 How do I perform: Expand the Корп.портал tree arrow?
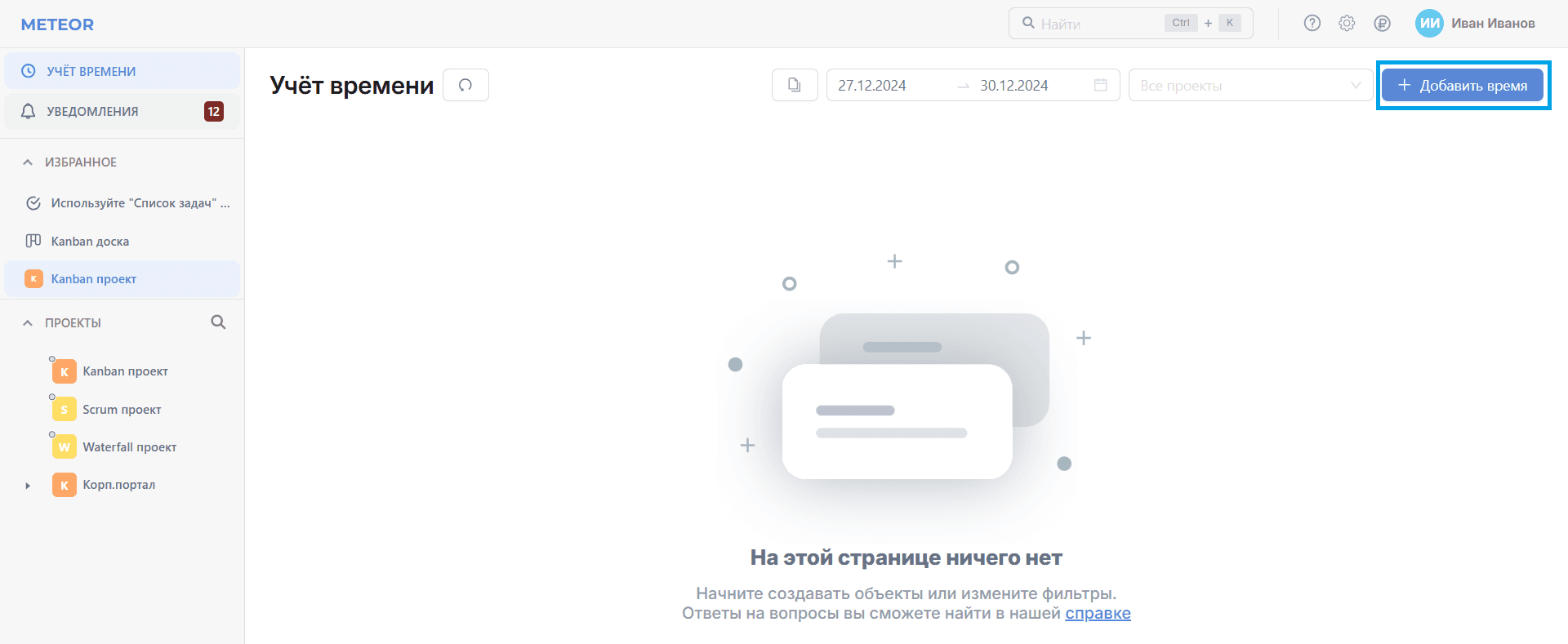click(x=28, y=486)
